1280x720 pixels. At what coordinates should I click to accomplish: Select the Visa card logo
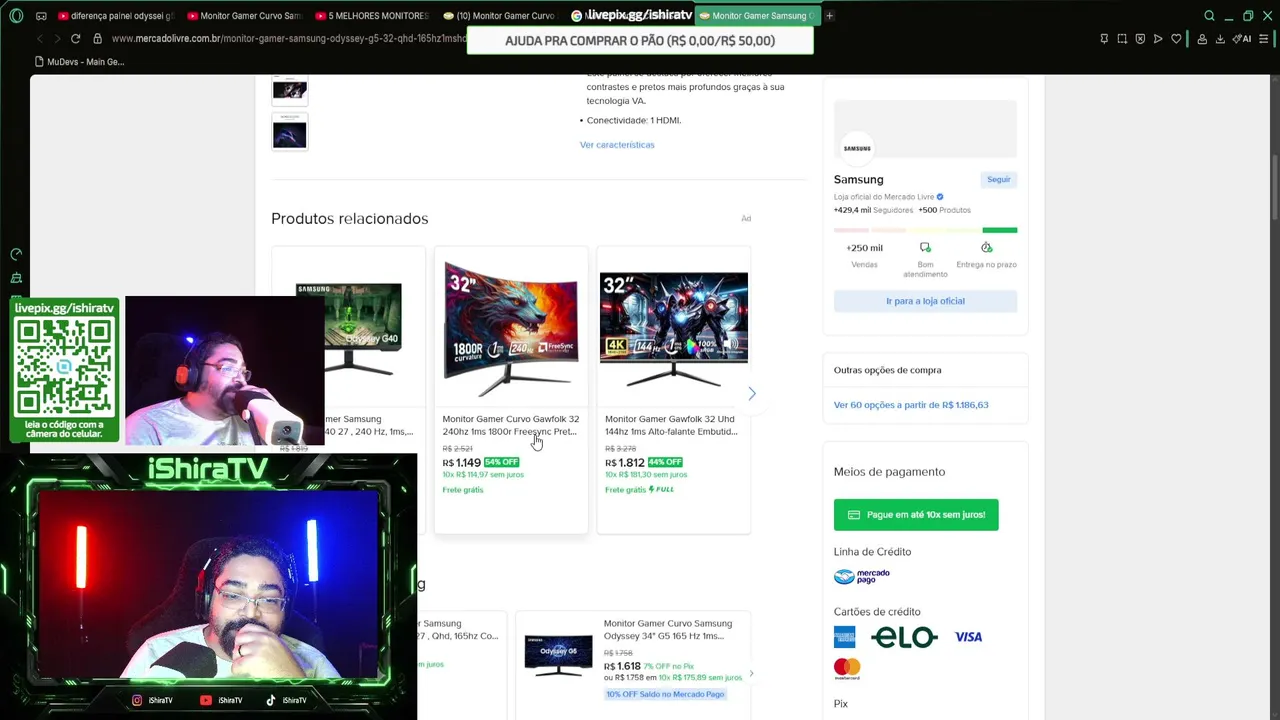(968, 637)
